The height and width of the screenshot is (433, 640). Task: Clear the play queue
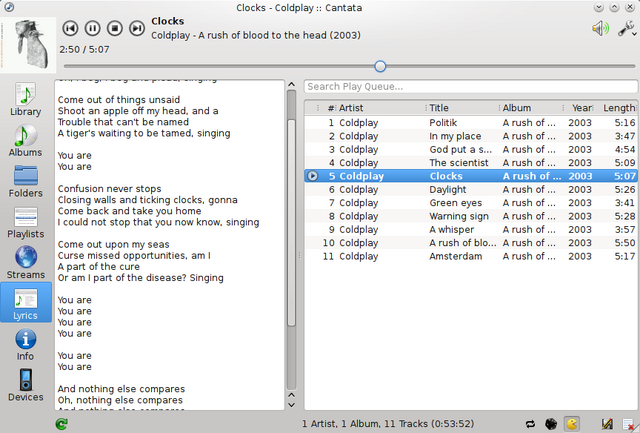[x=629, y=424]
